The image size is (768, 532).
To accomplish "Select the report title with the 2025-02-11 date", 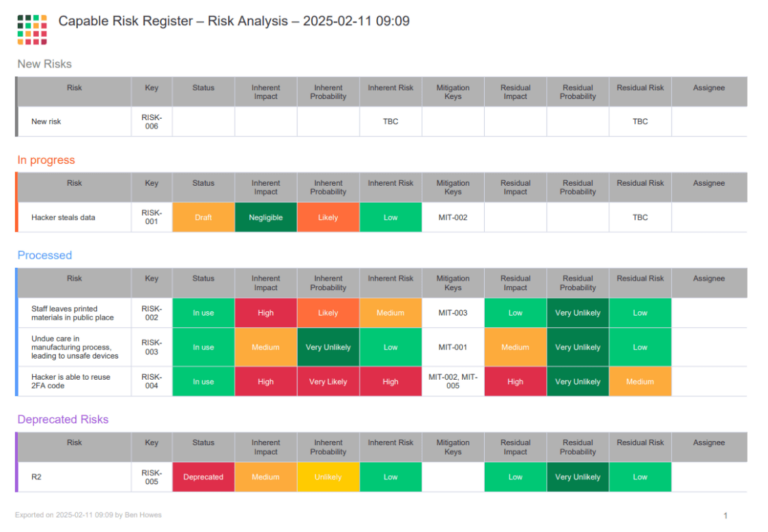I will pos(233,21).
